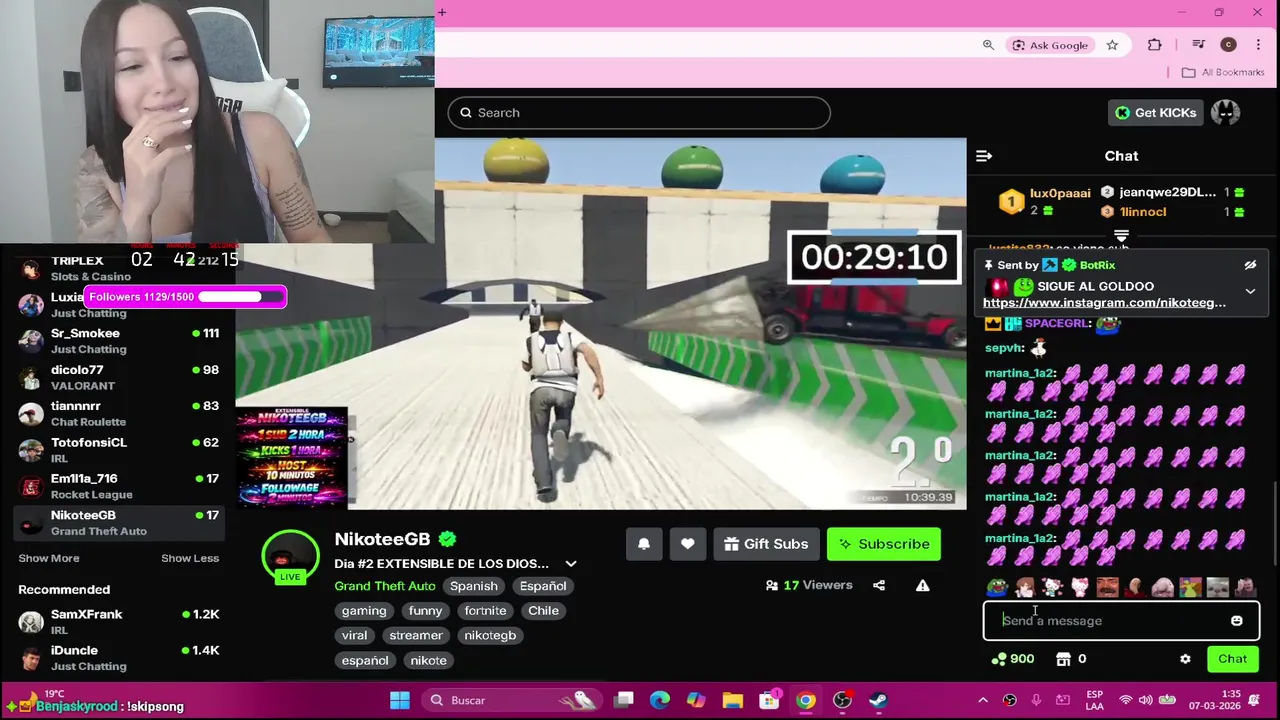Select the nikotegb tag
1280x720 pixels.
490,635
